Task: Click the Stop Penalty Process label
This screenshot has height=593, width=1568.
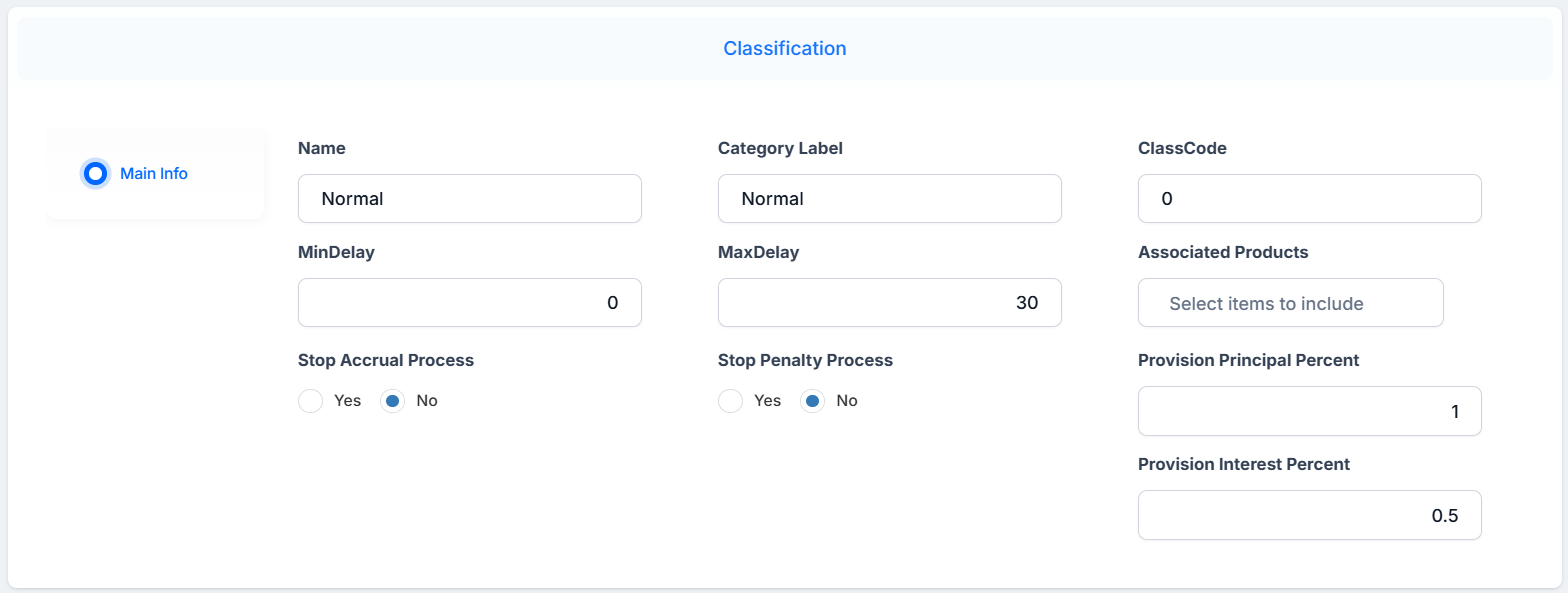Action: [805, 360]
